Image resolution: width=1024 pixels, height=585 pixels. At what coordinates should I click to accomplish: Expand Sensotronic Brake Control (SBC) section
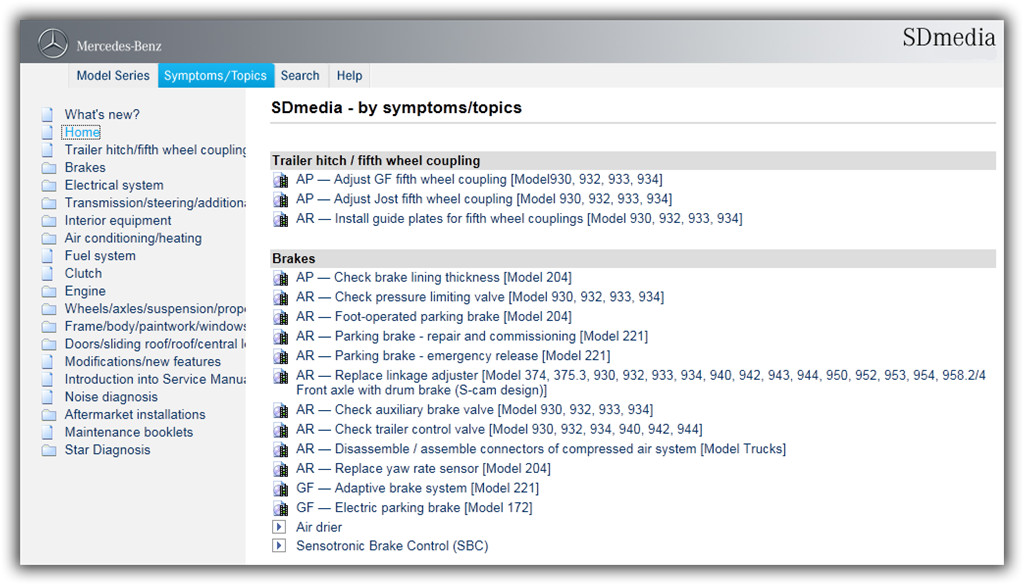[279, 545]
